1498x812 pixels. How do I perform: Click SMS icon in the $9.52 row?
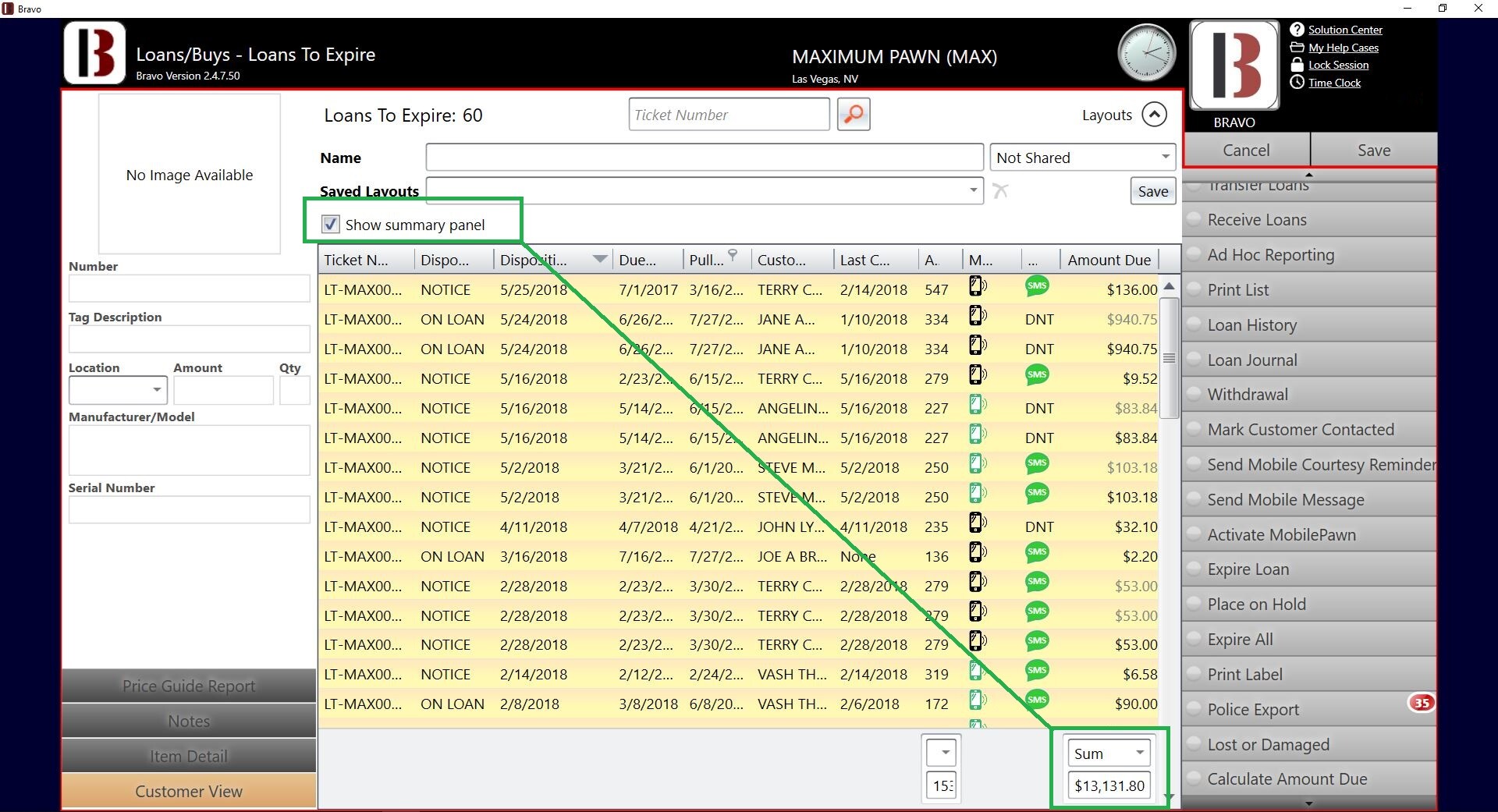1037,374
